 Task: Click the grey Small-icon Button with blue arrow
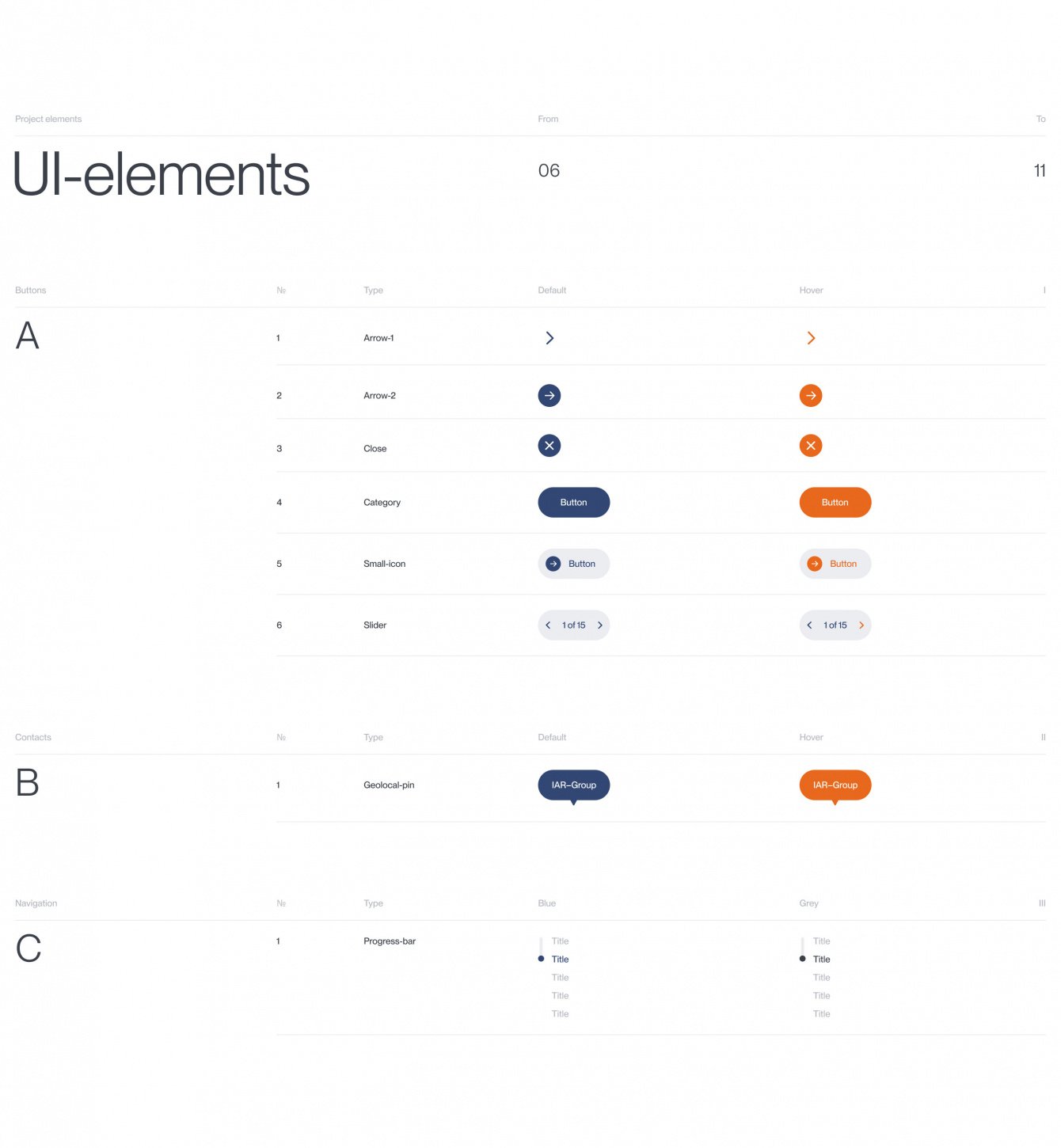pyautogui.click(x=573, y=564)
